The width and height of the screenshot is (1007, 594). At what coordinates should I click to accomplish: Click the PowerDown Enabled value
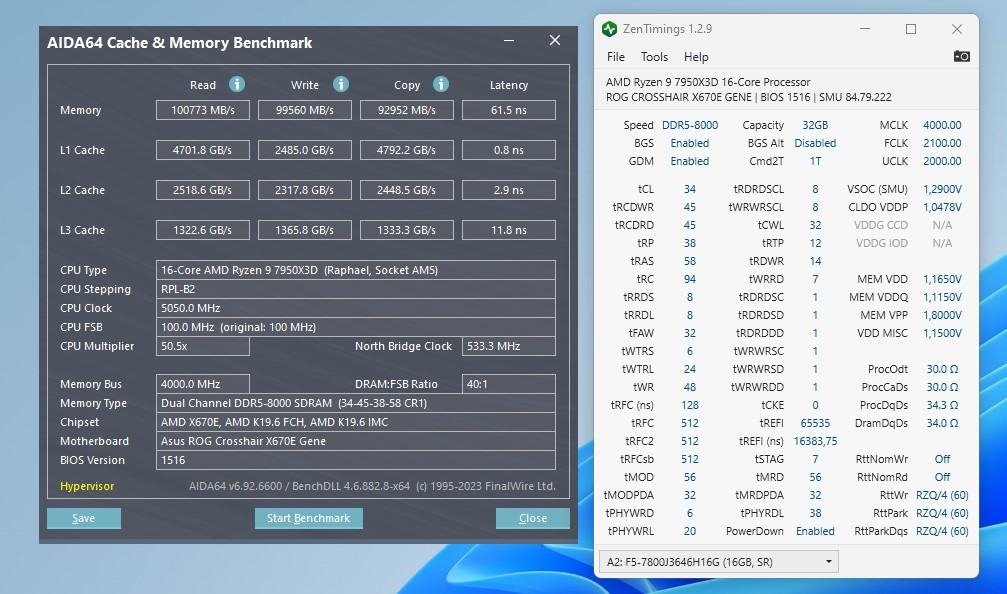(x=815, y=531)
